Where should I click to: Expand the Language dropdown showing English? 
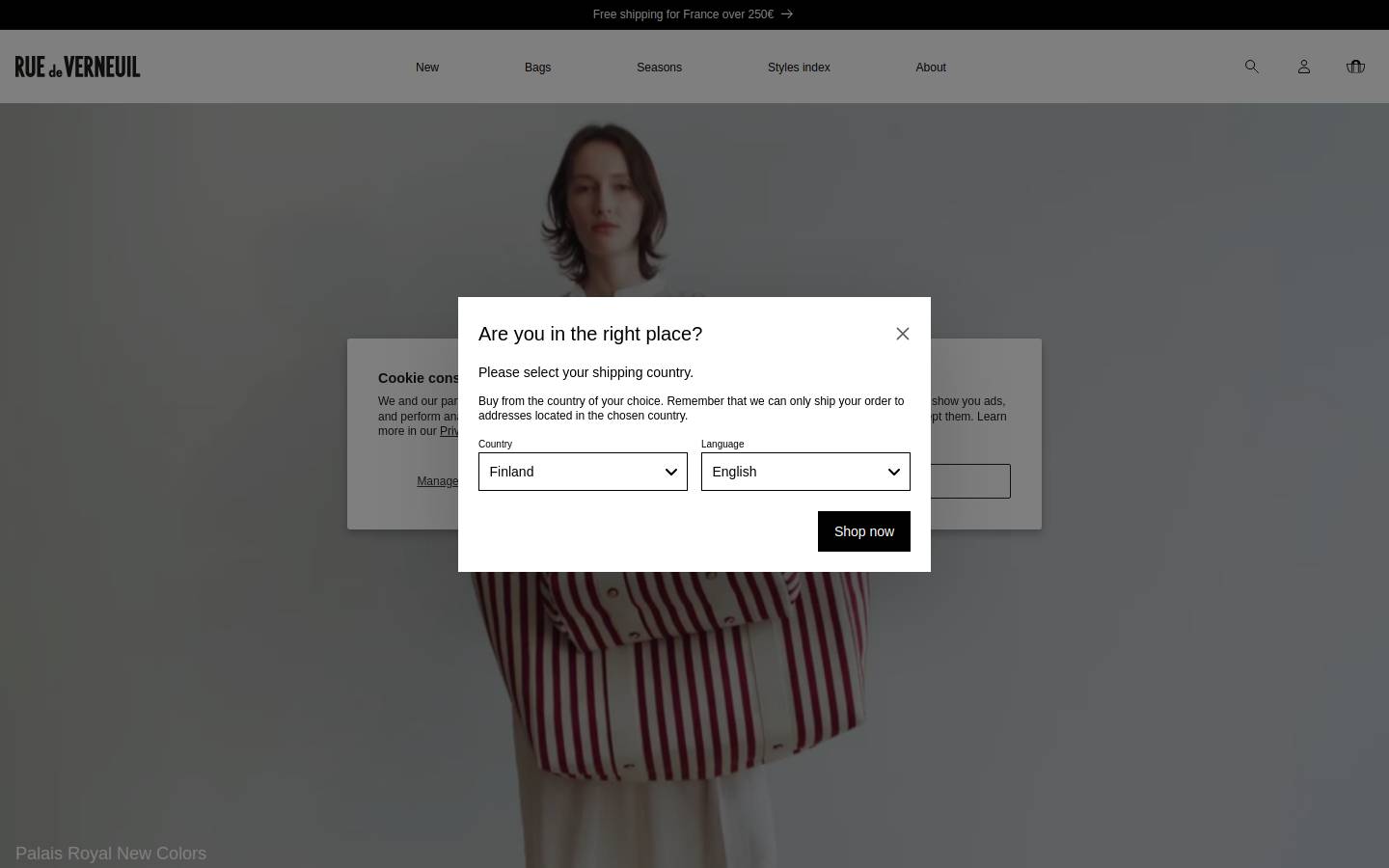[805, 472]
